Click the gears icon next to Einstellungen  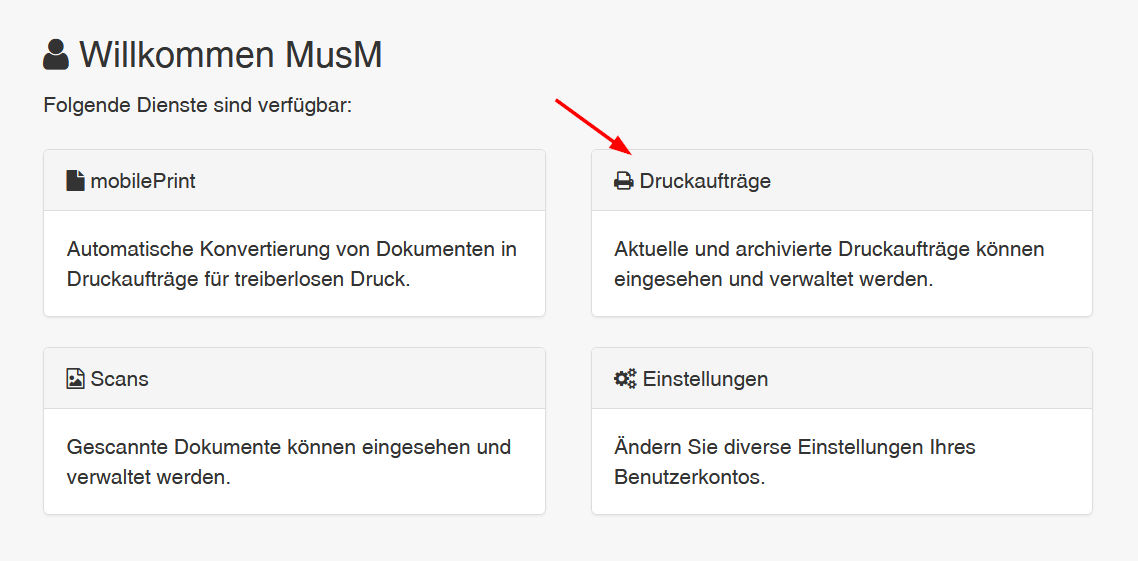coord(625,379)
